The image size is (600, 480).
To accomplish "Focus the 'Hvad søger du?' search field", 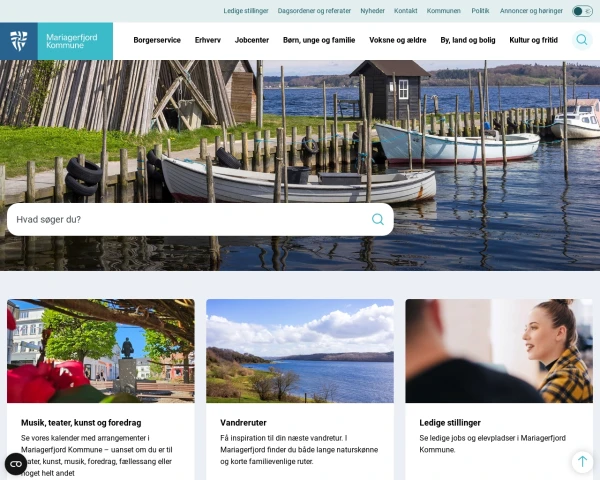I will click(189, 219).
